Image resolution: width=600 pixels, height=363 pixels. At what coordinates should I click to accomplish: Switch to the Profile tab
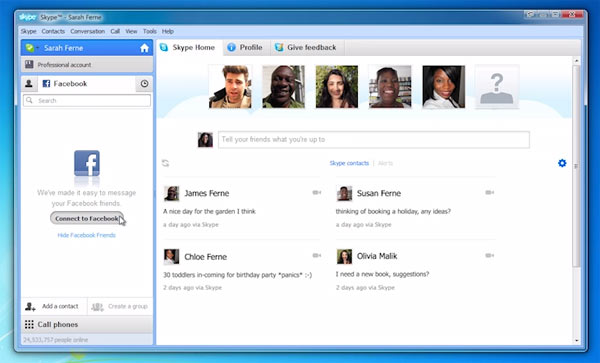click(246, 47)
